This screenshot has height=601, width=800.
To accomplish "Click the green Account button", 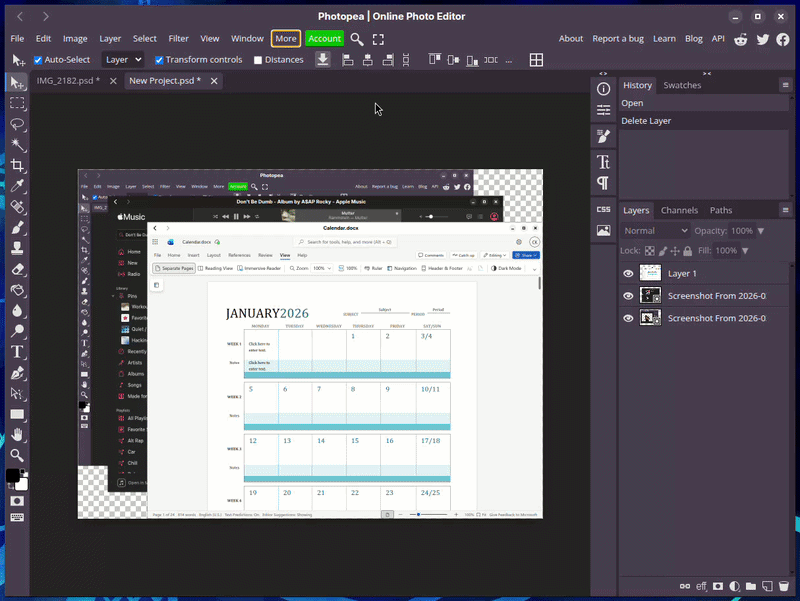I will pyautogui.click(x=324, y=38).
